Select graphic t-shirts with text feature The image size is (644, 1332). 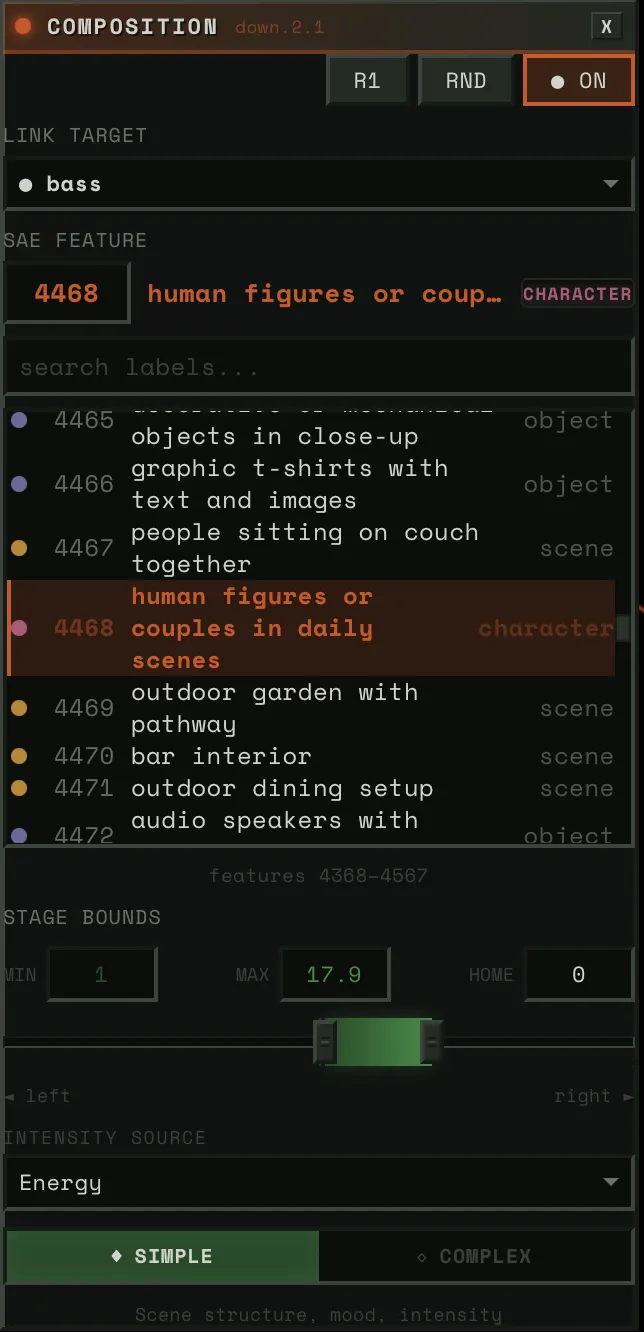click(289, 484)
